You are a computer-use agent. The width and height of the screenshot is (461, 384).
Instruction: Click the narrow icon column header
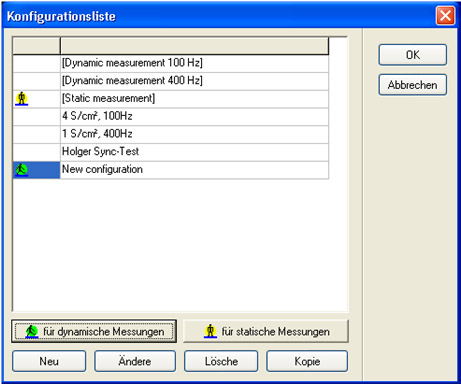tap(36, 46)
